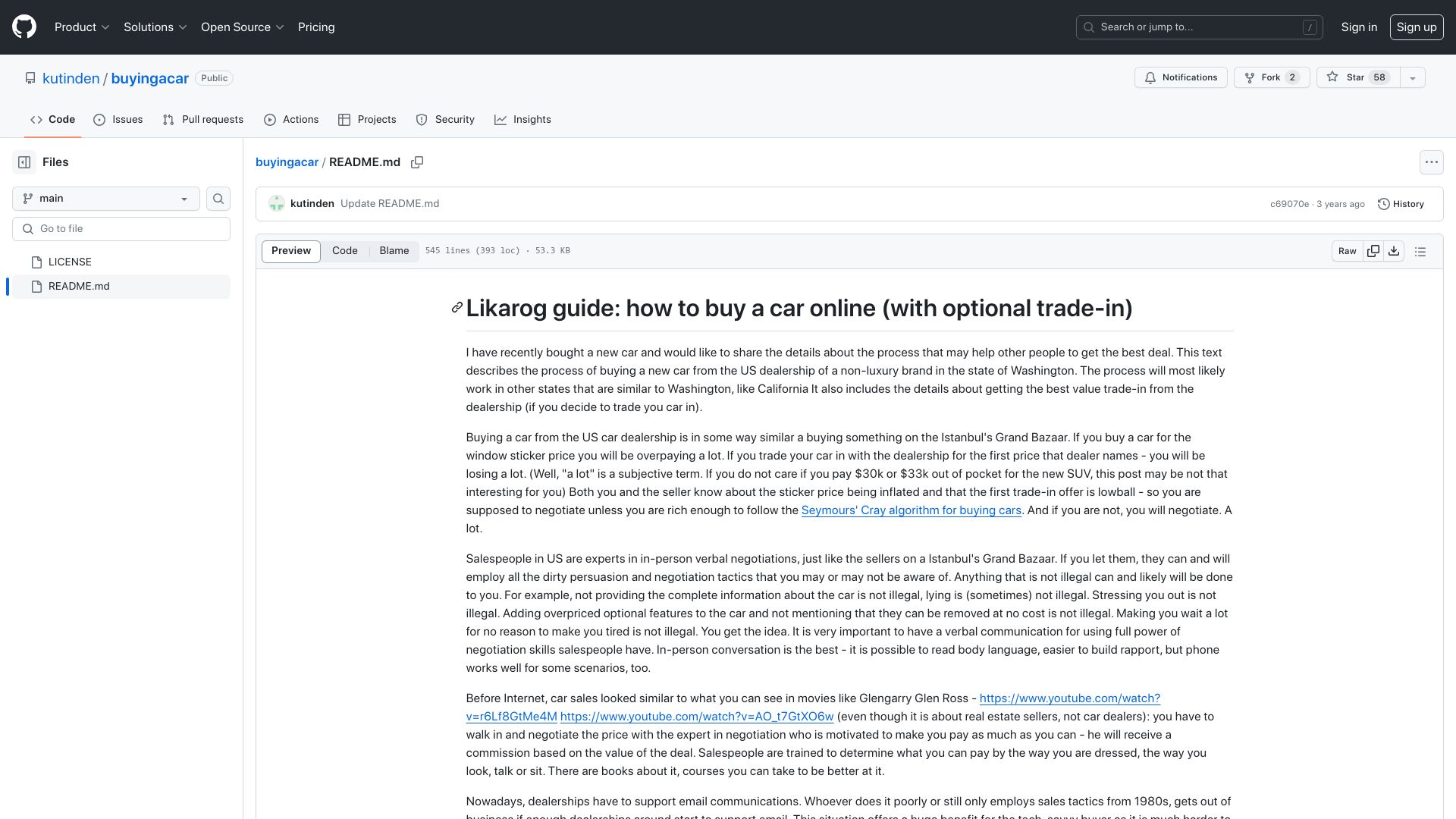Click the Sign in link
Viewport: 1456px width, 819px height.
(x=1359, y=27)
